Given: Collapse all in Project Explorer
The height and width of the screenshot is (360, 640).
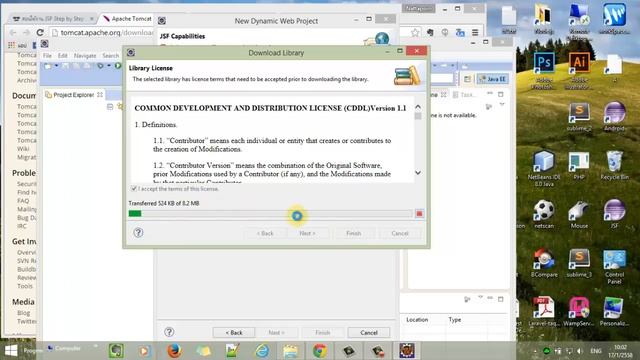Looking at the screenshot, I should [x=110, y=107].
